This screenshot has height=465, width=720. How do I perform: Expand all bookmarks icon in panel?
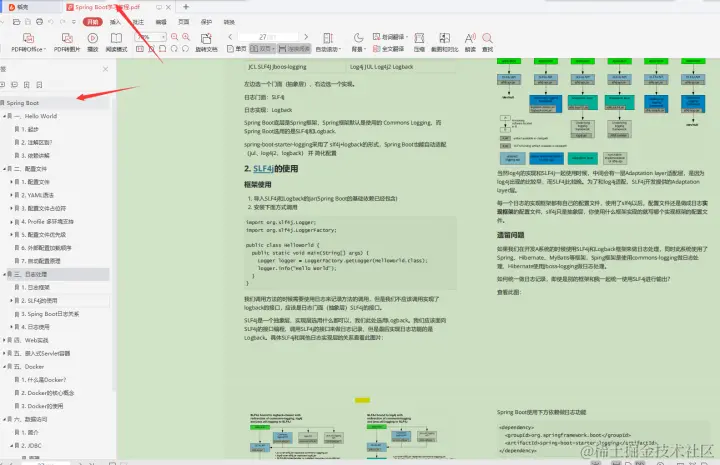(3, 85)
